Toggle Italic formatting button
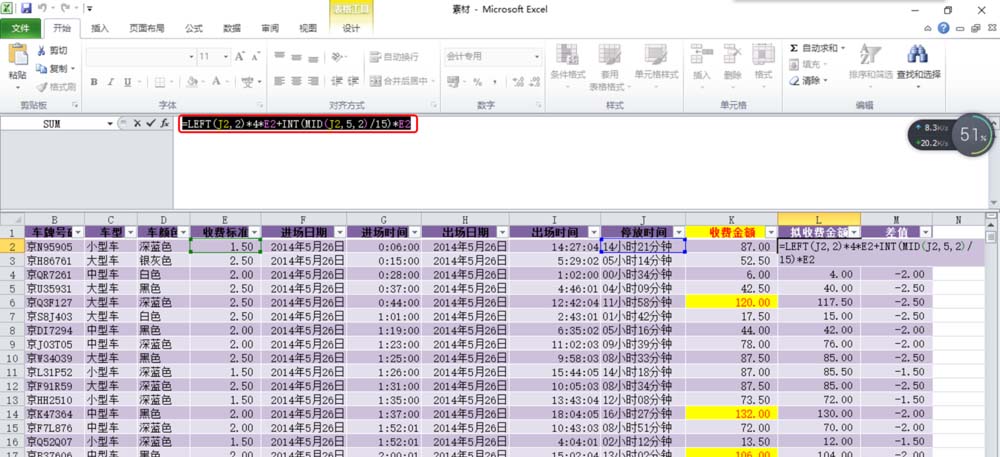1000x457 pixels. click(114, 82)
